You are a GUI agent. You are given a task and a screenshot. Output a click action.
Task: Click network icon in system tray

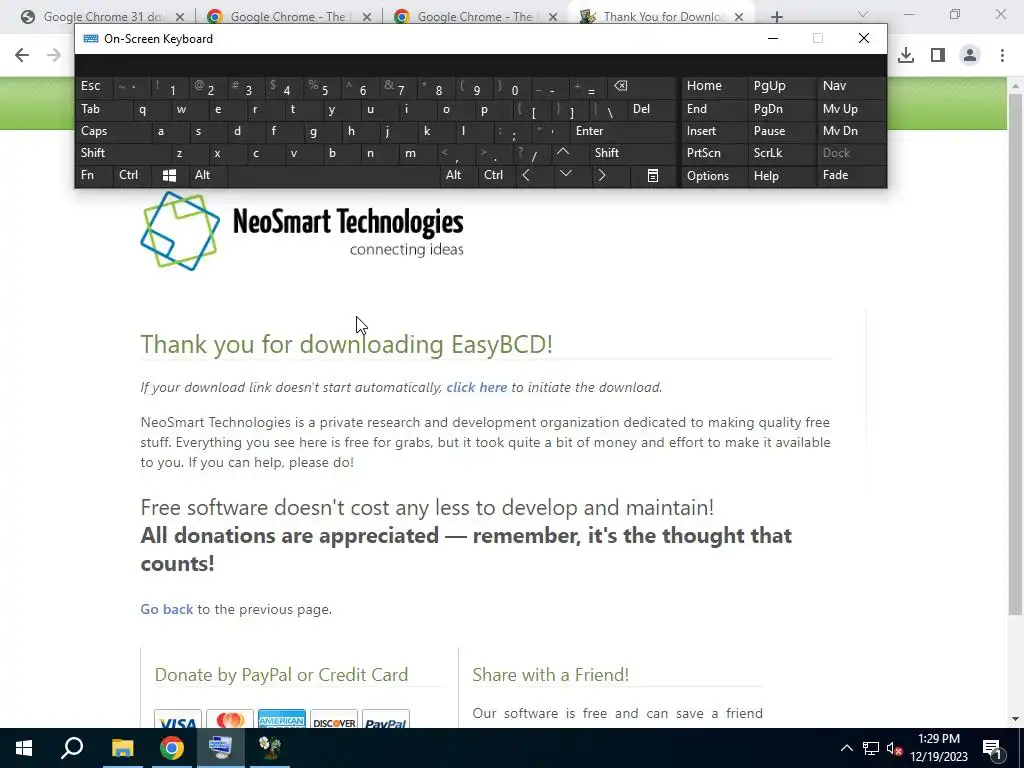[x=871, y=748]
